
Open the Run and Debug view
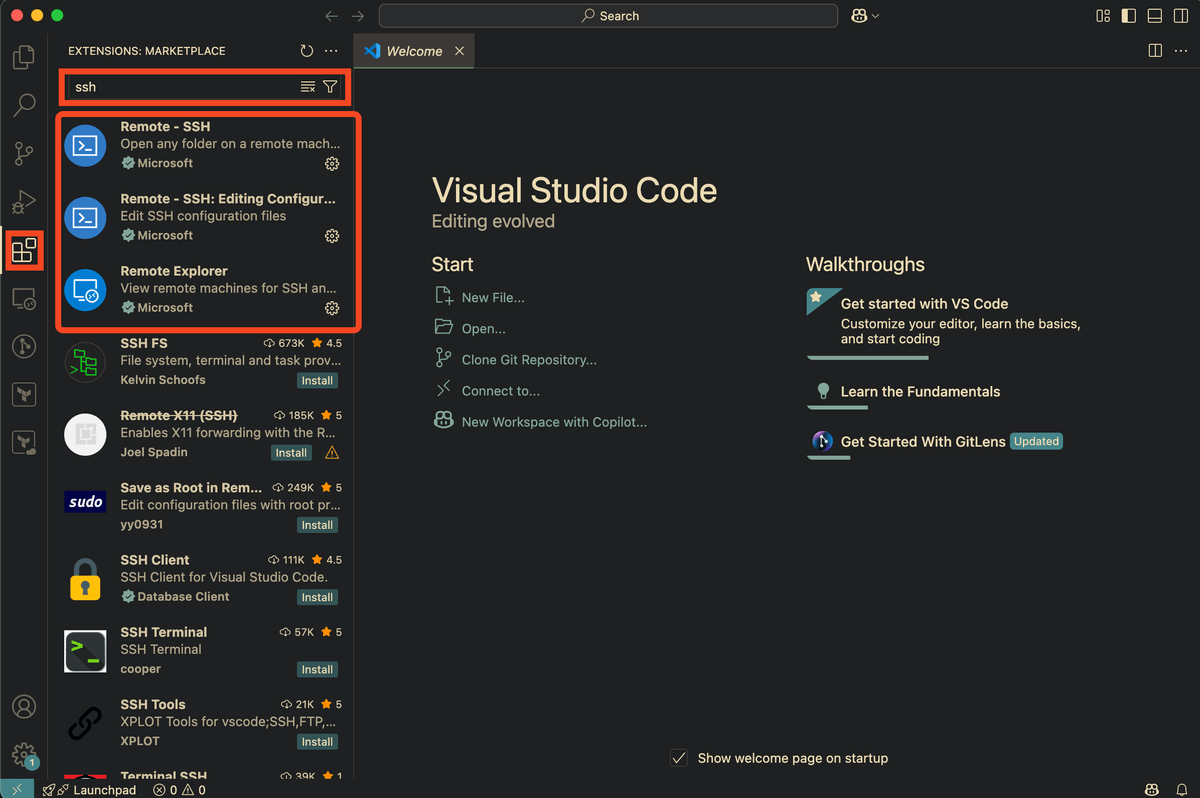point(23,201)
